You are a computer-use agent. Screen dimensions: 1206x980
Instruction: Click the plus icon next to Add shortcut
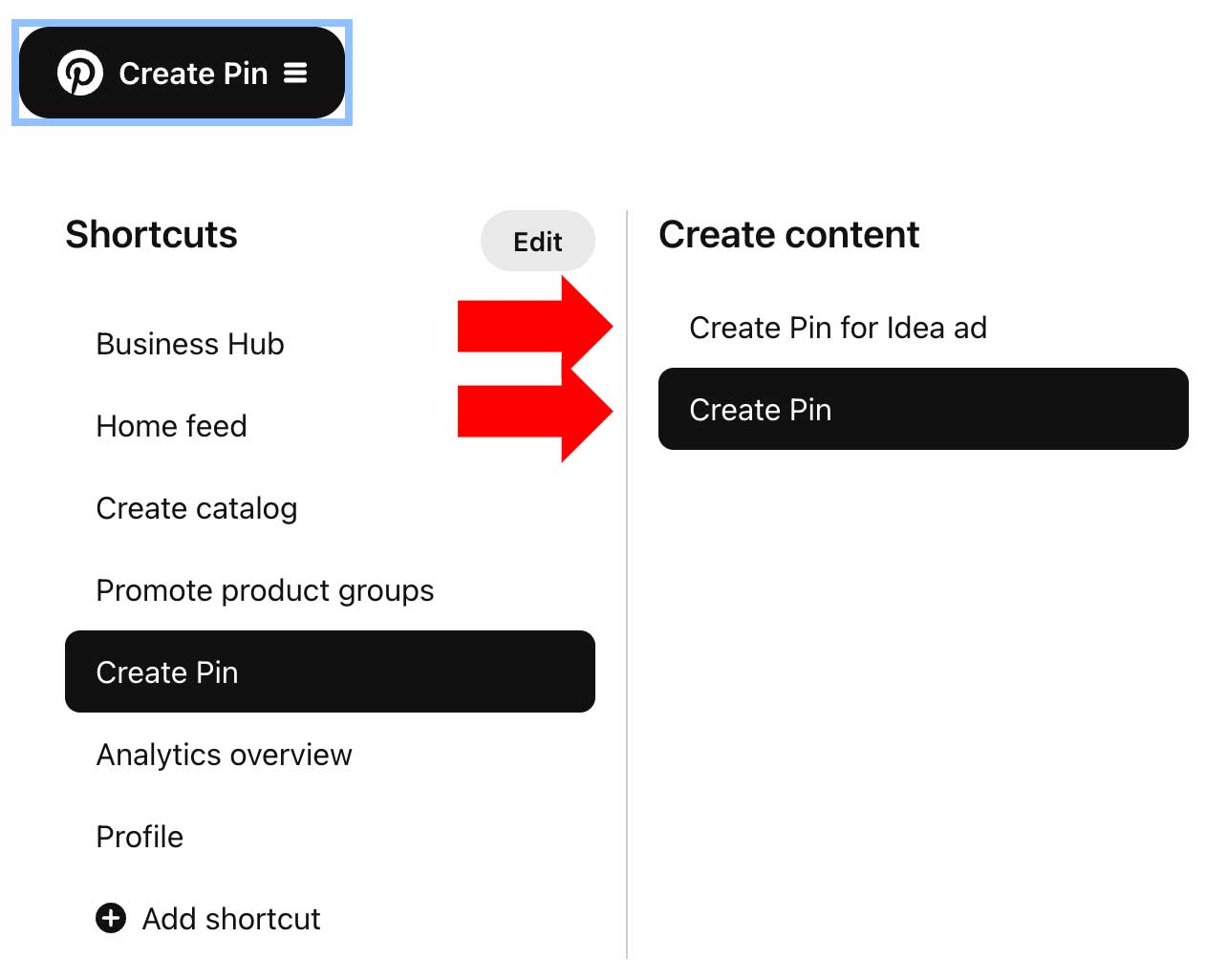(x=110, y=918)
